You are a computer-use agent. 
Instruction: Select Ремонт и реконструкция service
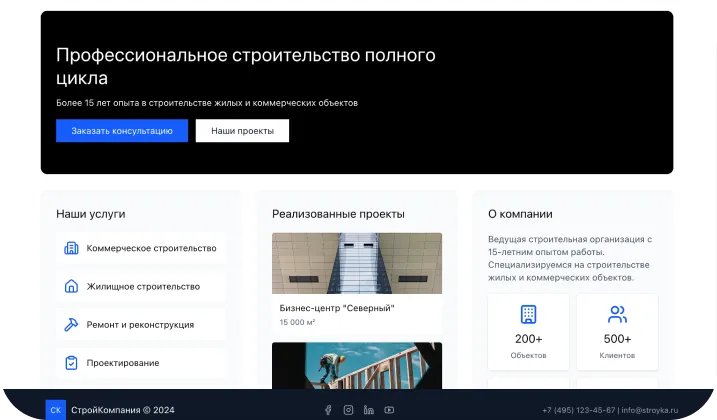(140, 325)
